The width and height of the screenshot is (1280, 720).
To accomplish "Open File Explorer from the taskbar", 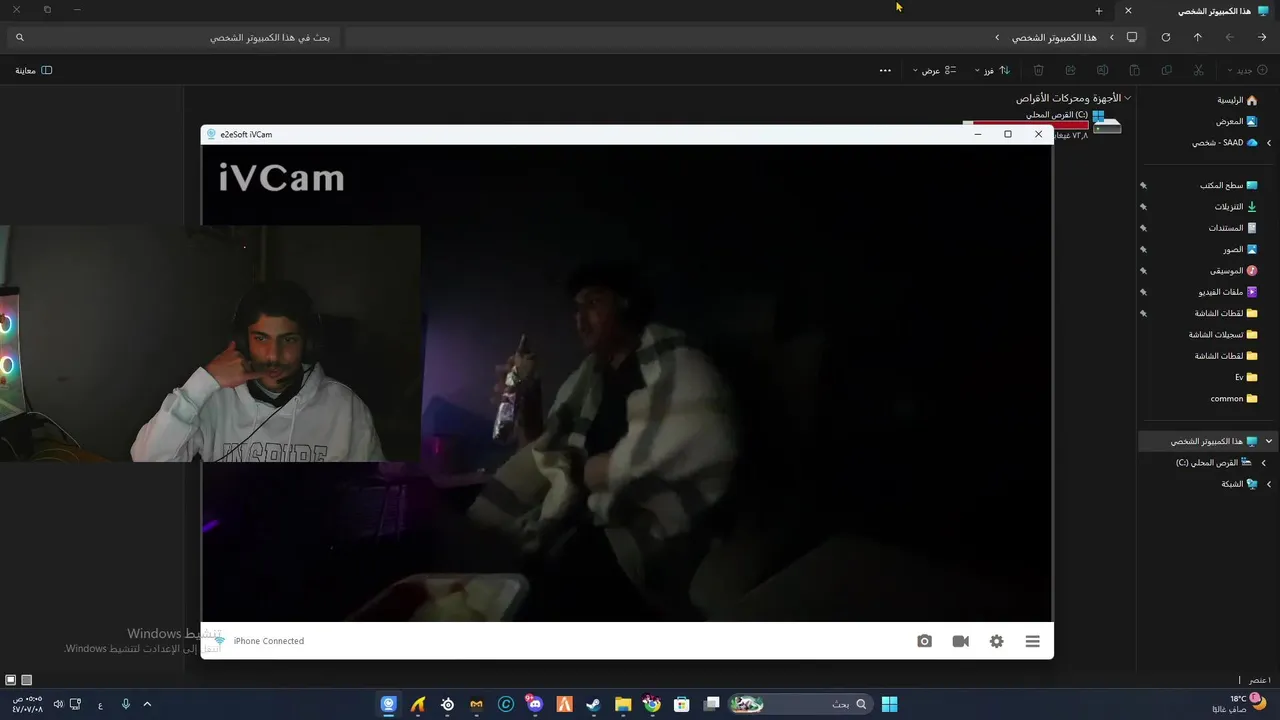I will 623,704.
